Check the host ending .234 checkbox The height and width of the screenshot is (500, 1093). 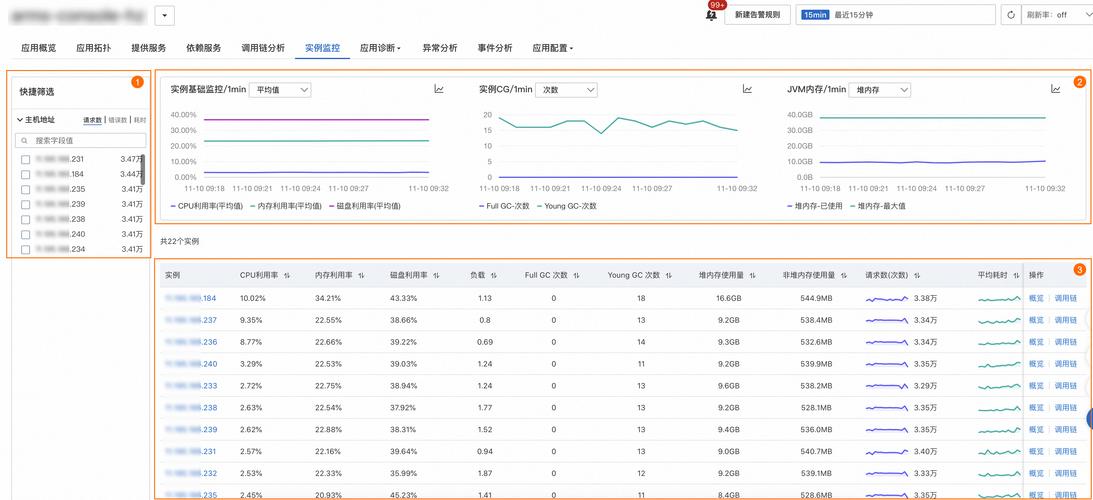(x=25, y=249)
